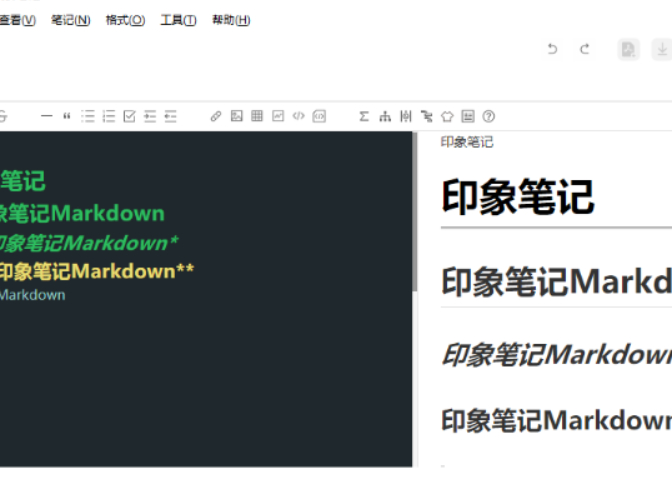
Task: Click the second-level Markdown heading in preview
Action: pyautogui.click(x=557, y=282)
